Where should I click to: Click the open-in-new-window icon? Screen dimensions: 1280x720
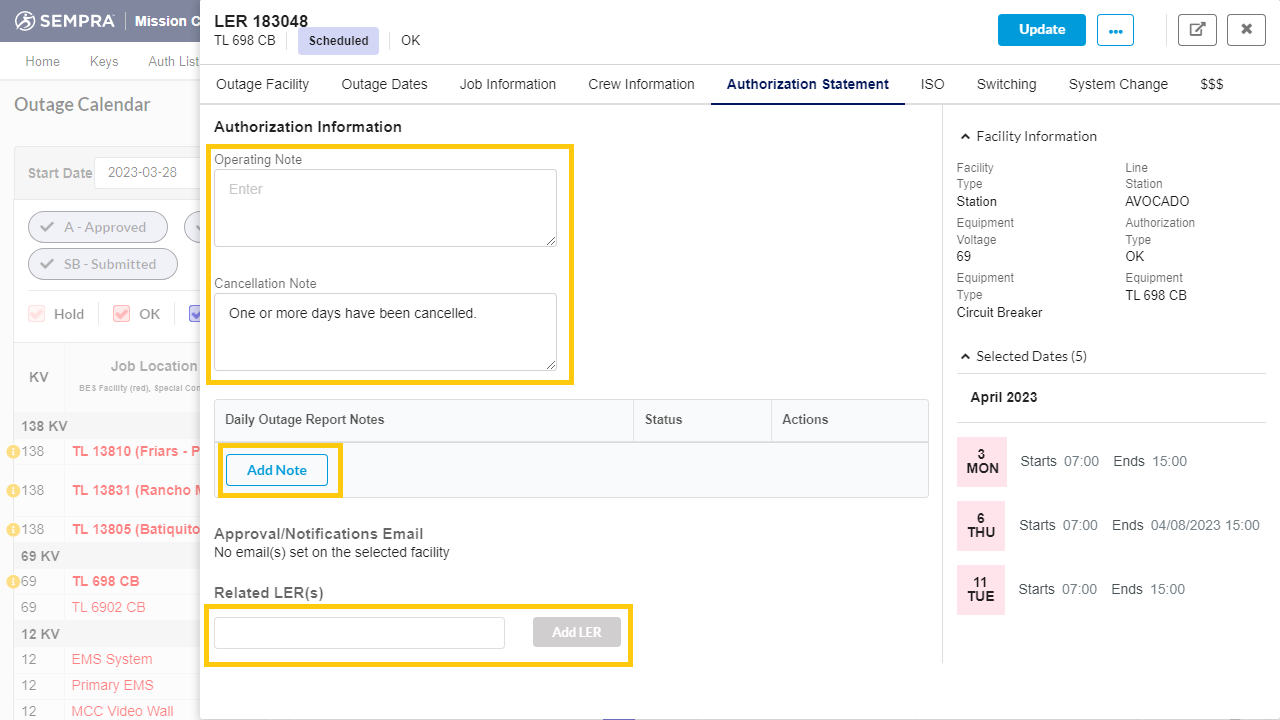click(x=1197, y=30)
